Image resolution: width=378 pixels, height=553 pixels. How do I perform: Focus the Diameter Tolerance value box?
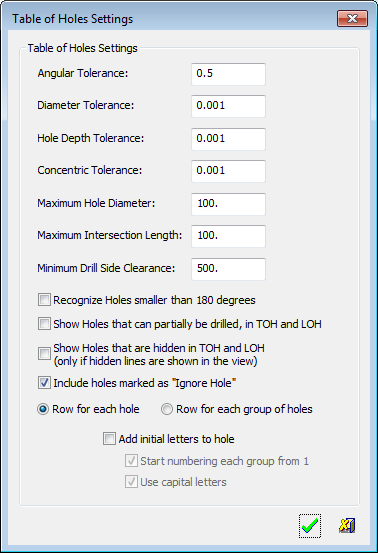(x=228, y=106)
